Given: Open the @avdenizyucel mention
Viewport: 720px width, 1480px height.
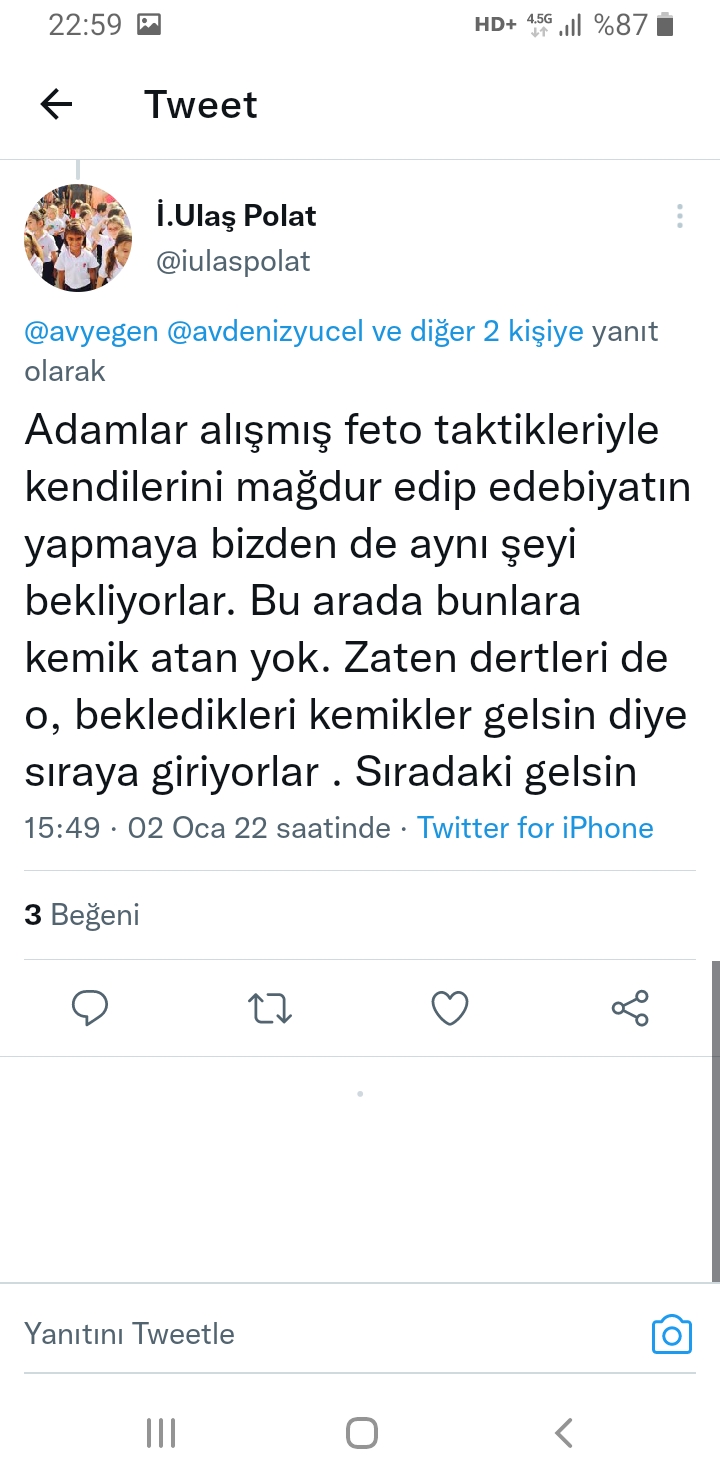Looking at the screenshot, I should (265, 332).
